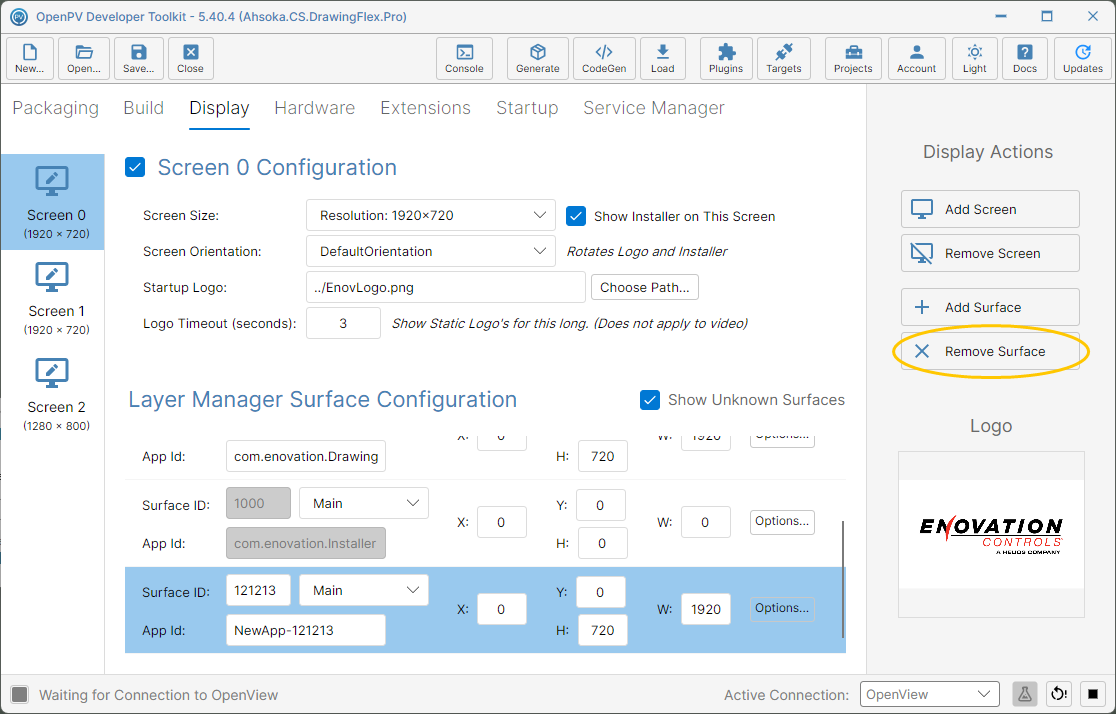Switch to the Packaging tab

tap(56, 108)
